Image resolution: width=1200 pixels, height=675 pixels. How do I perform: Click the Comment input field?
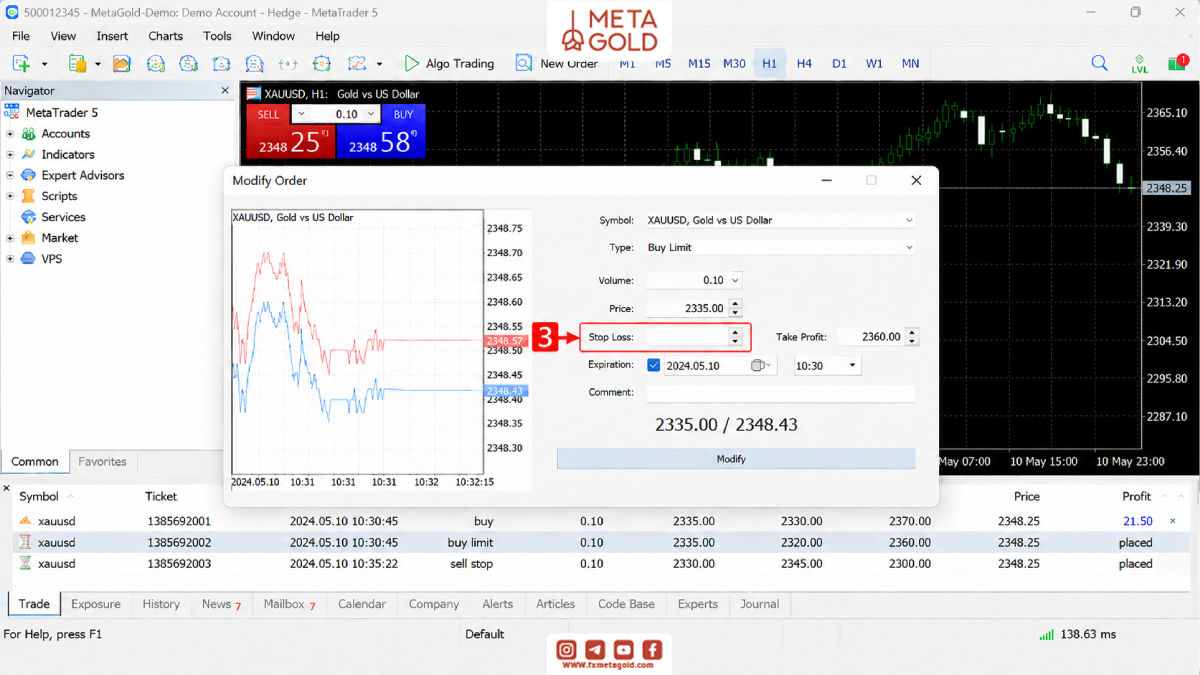(x=780, y=393)
